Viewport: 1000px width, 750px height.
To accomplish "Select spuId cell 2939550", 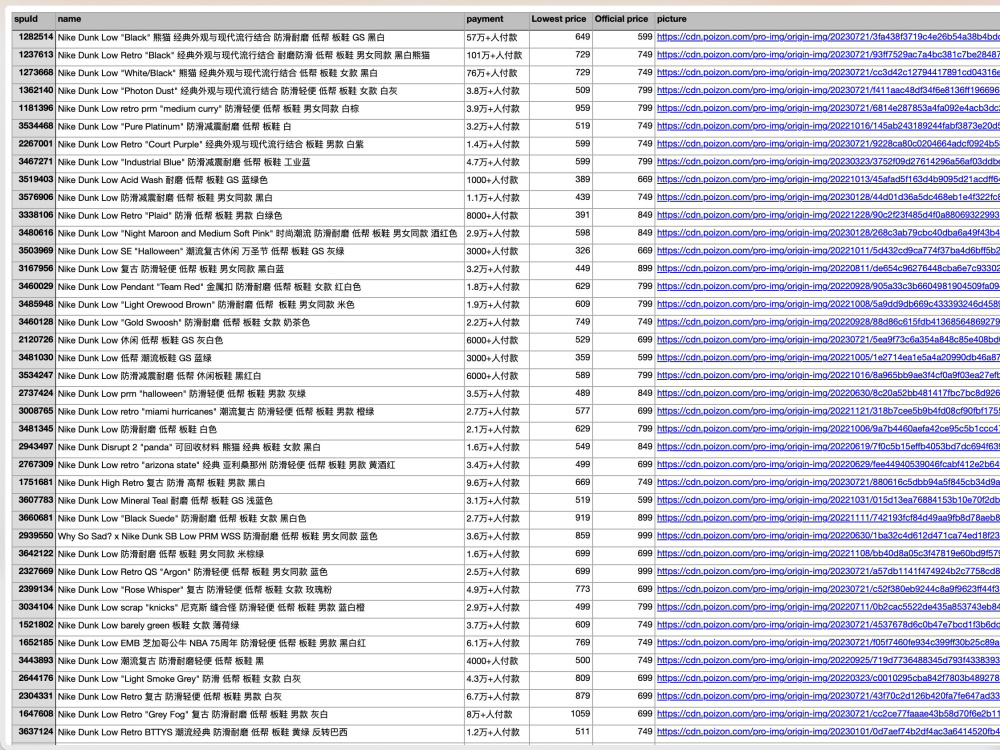I will pos(33,536).
